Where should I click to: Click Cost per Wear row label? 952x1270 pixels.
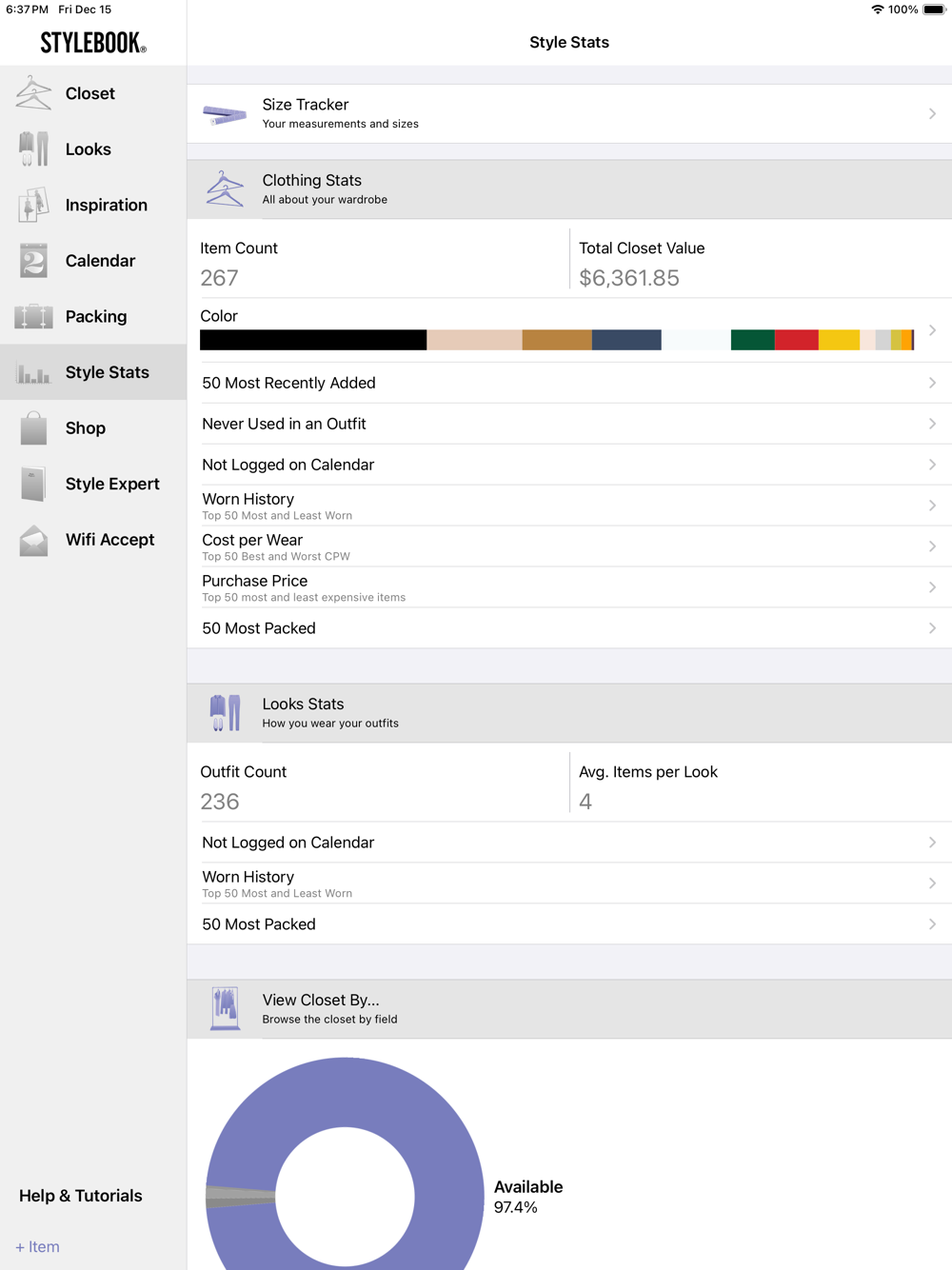click(x=252, y=540)
